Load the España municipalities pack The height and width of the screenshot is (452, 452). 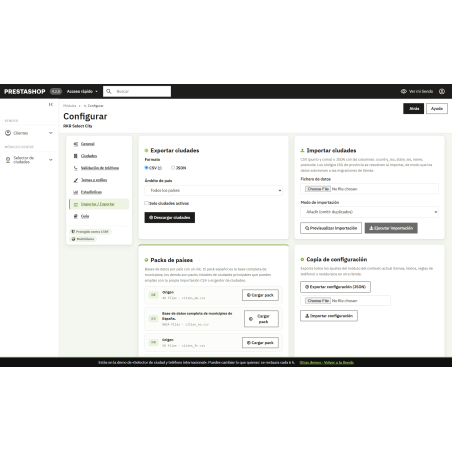[x=261, y=319]
